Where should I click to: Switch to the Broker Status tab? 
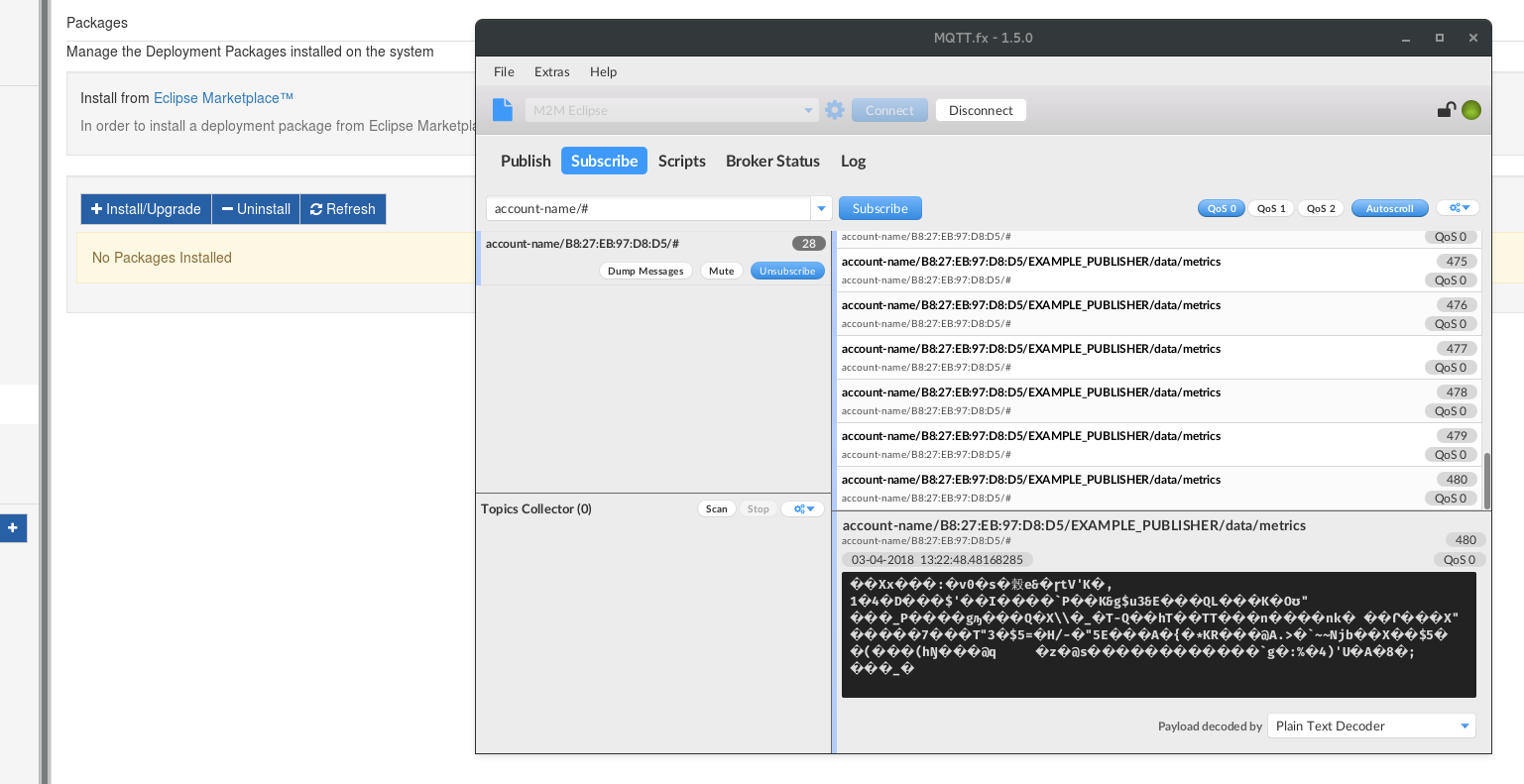pyautogui.click(x=772, y=161)
